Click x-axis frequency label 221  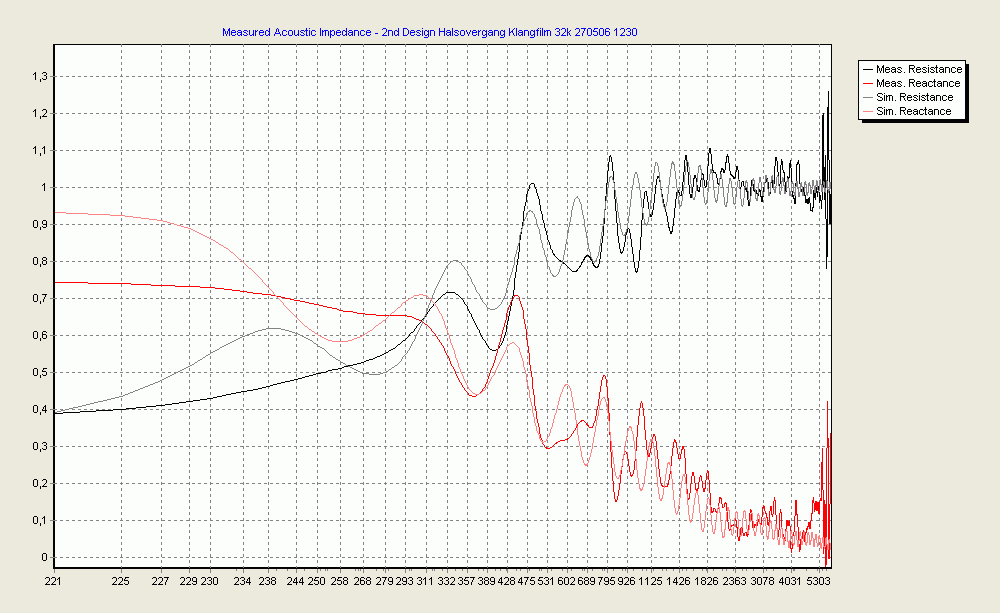53,581
